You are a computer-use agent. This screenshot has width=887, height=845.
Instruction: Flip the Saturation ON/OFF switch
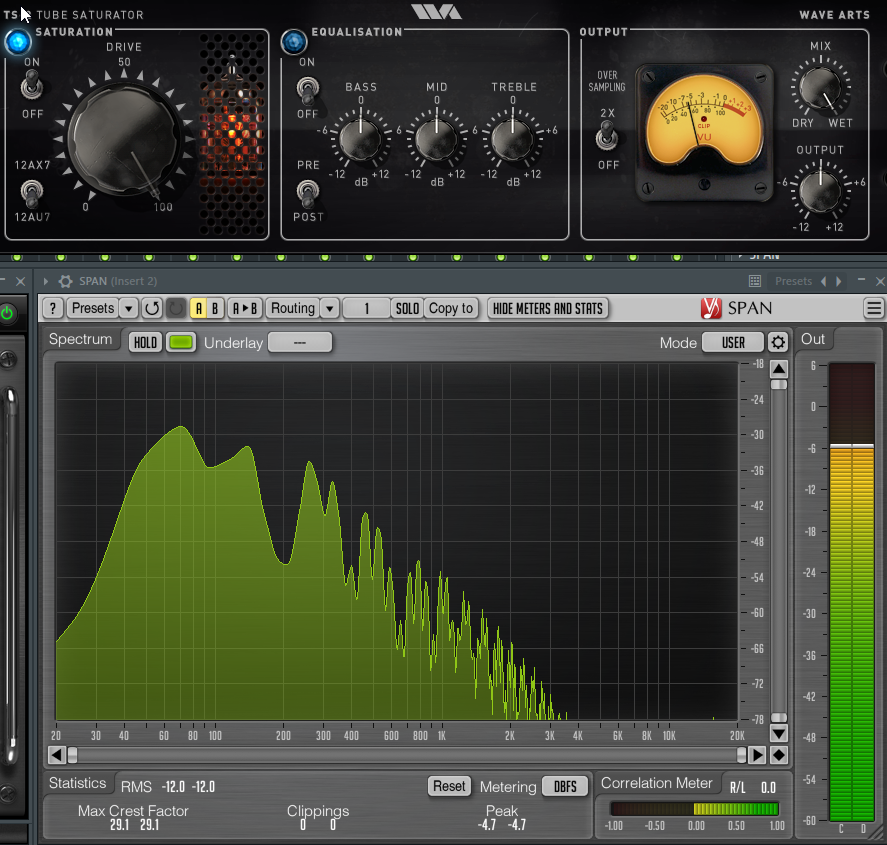pyautogui.click(x=32, y=87)
